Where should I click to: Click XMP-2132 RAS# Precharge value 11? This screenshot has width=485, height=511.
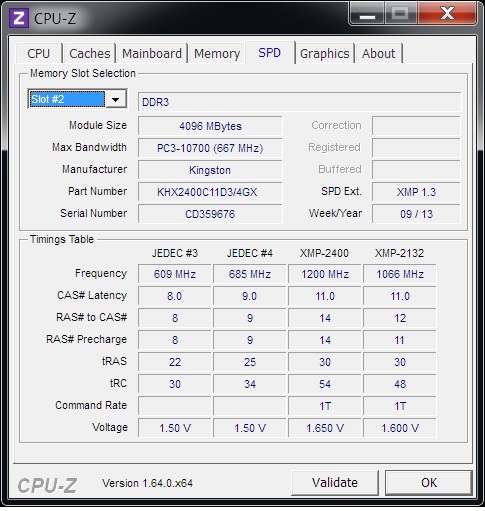pyautogui.click(x=400, y=340)
